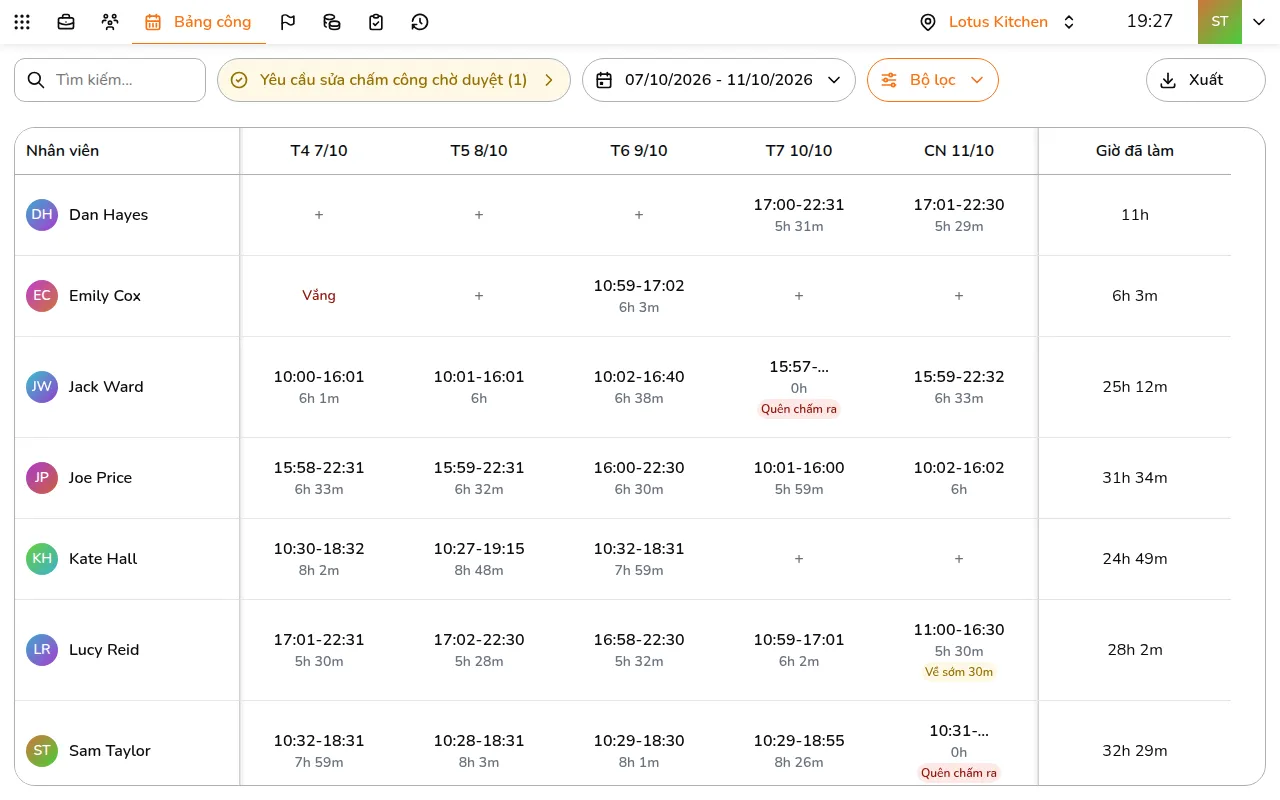This screenshot has height=800, width=1280.
Task: Click the calendar icon in the date range picker
Action: (x=604, y=80)
